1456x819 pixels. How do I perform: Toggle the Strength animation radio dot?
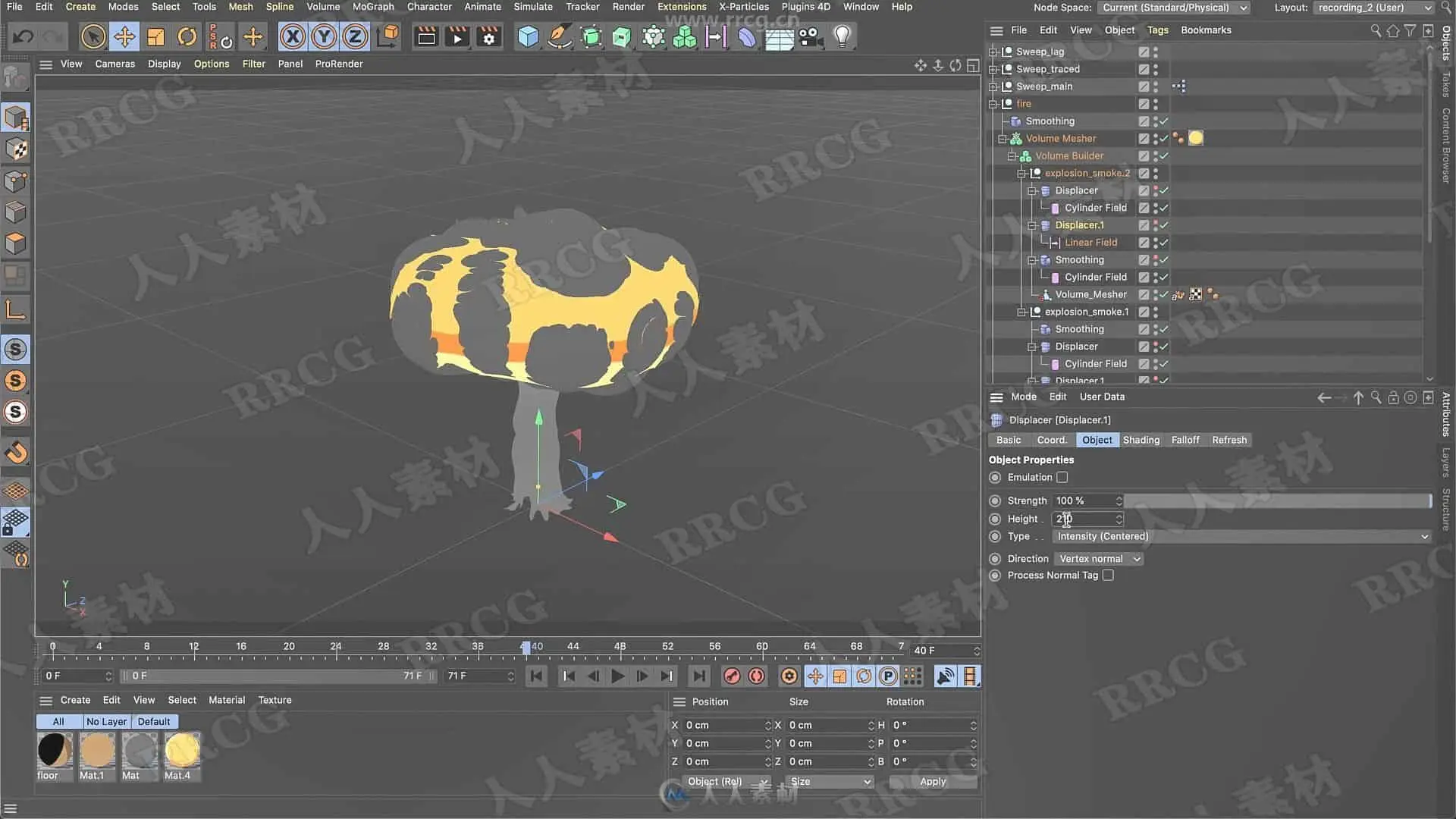pos(995,500)
